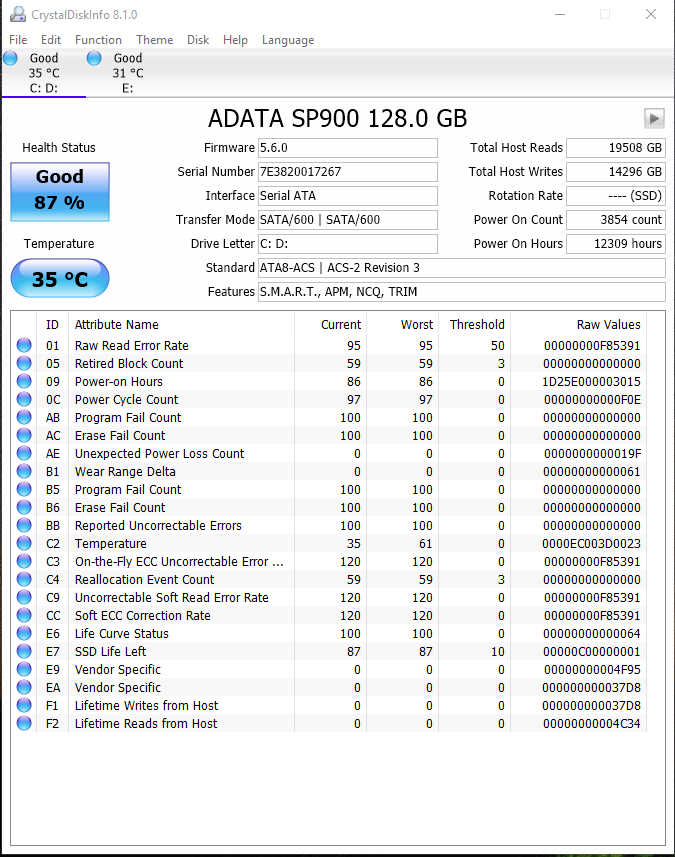
Task: Click the Total Host Reads value 19508 GB
Action: 616,148
